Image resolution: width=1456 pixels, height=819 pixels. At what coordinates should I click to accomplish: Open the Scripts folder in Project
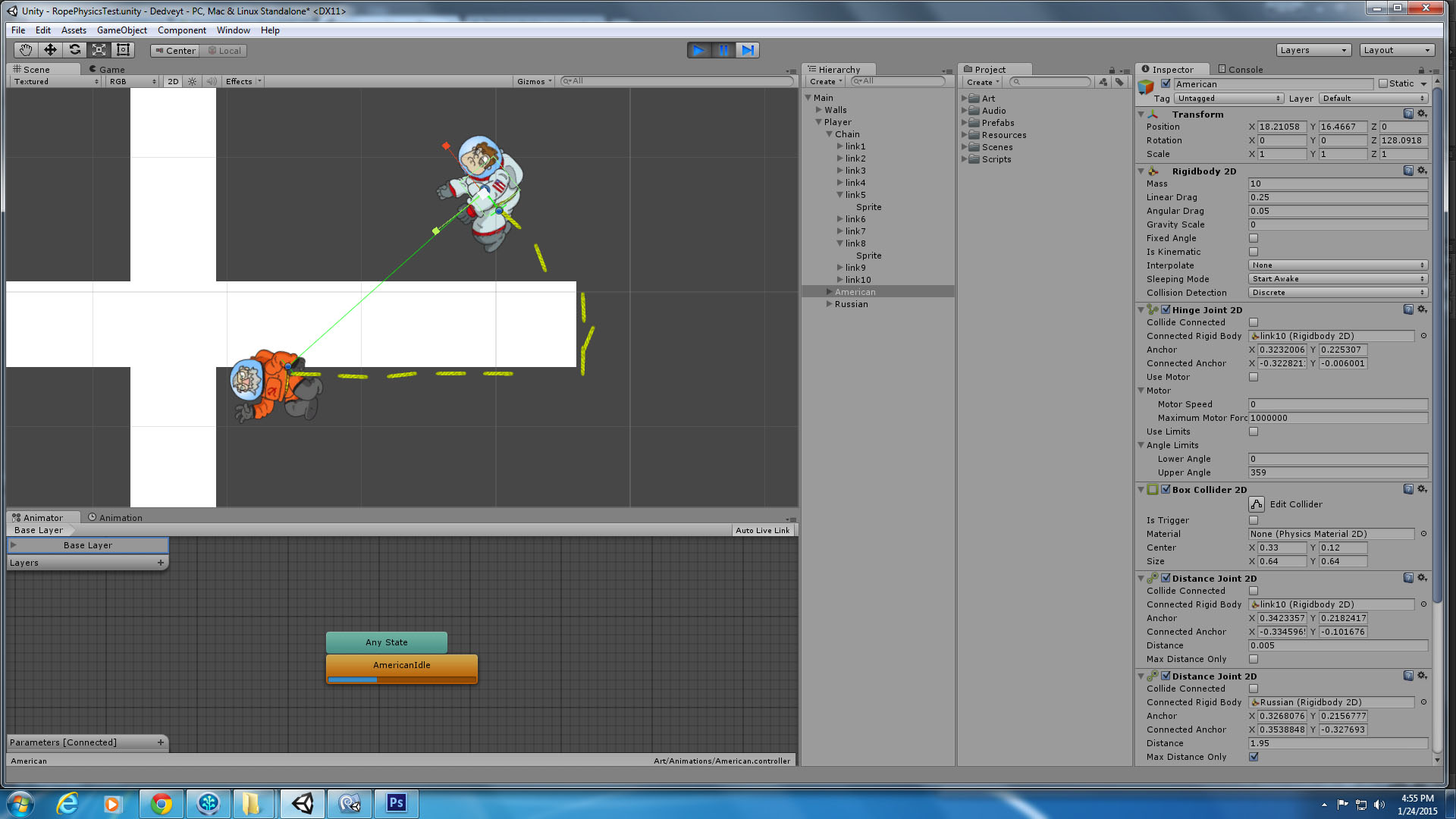(996, 159)
